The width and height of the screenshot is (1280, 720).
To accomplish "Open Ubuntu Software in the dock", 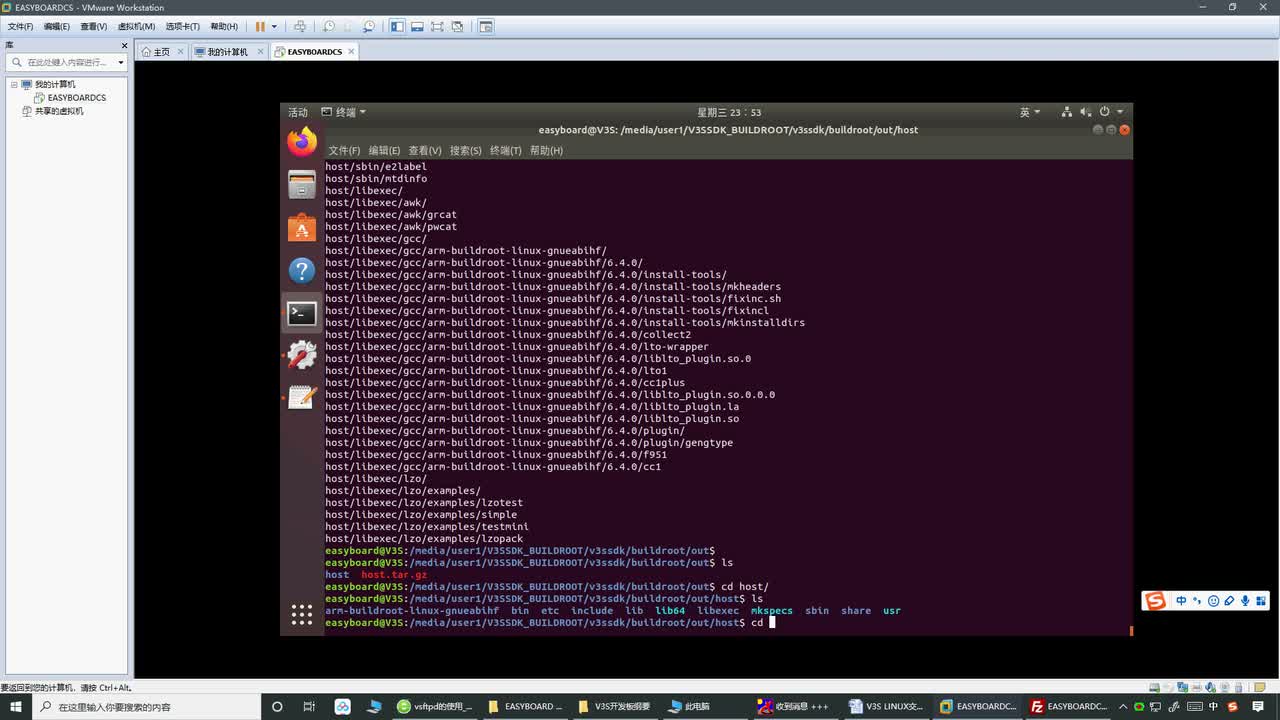I will pyautogui.click(x=302, y=228).
